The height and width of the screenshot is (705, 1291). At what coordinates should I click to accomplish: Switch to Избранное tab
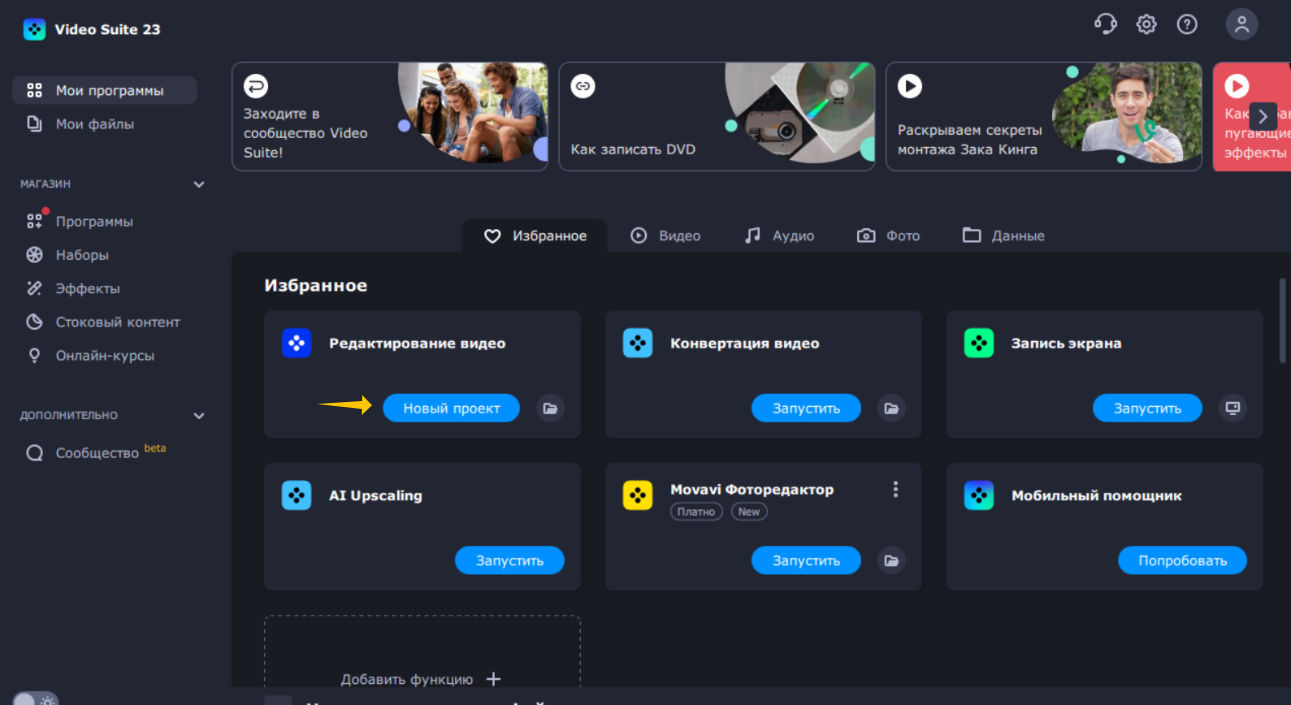point(535,236)
